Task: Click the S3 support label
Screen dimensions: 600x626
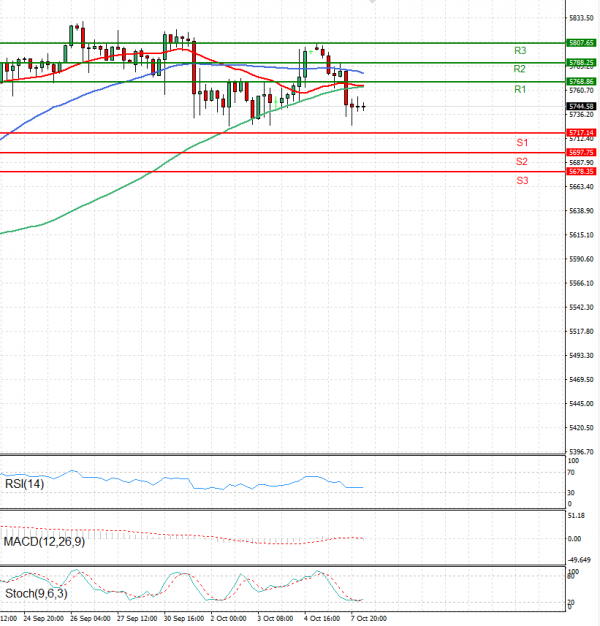Action: (522, 180)
